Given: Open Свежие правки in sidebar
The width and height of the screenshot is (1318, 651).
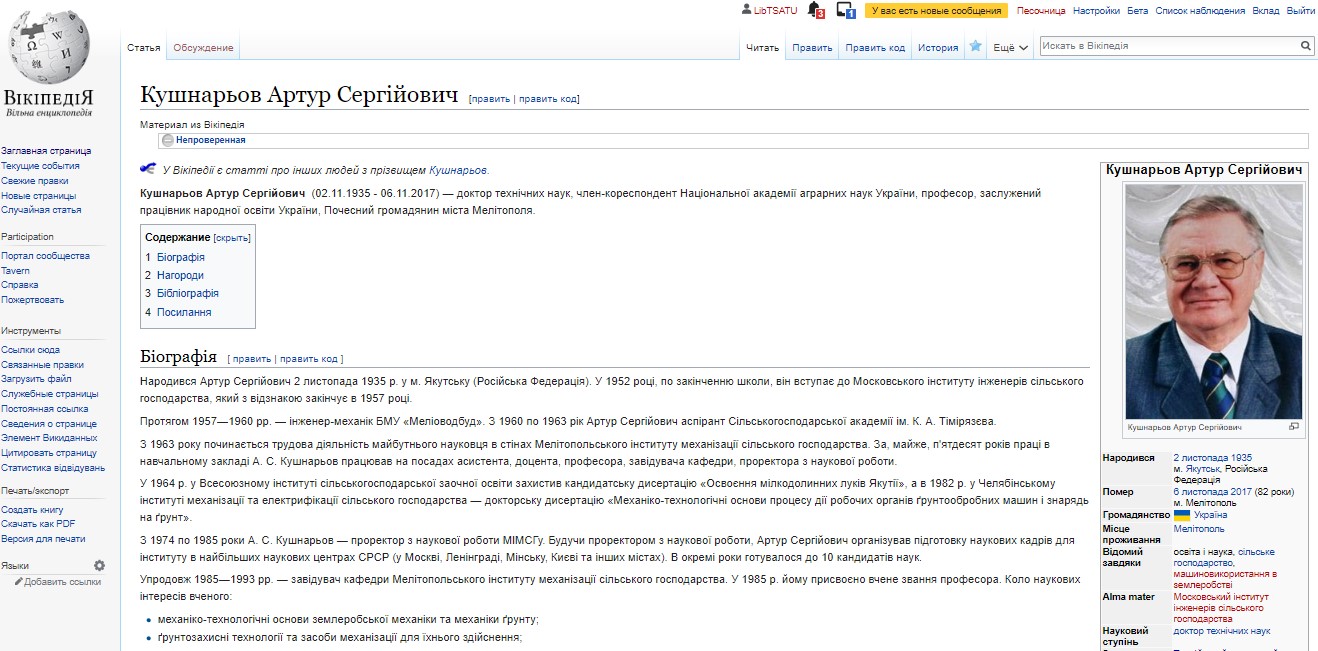Looking at the screenshot, I should pos(35,181).
